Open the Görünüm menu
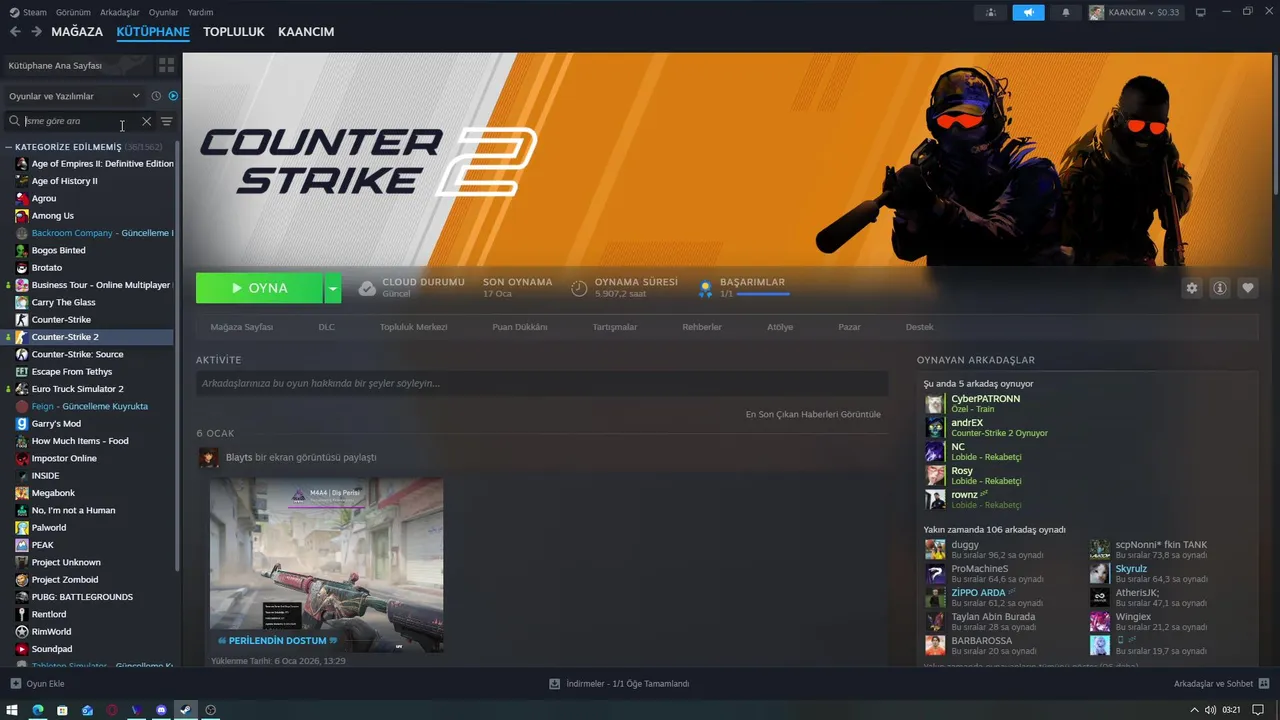This screenshot has height=720, width=1280. click(73, 12)
